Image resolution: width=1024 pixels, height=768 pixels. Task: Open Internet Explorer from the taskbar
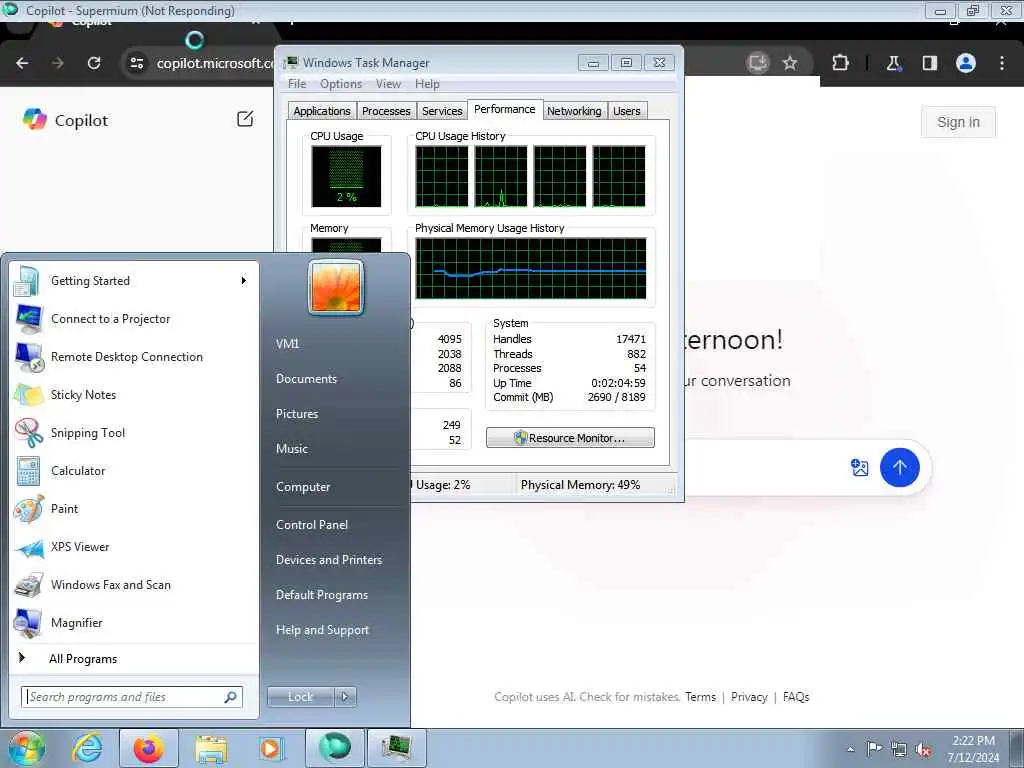click(88, 748)
